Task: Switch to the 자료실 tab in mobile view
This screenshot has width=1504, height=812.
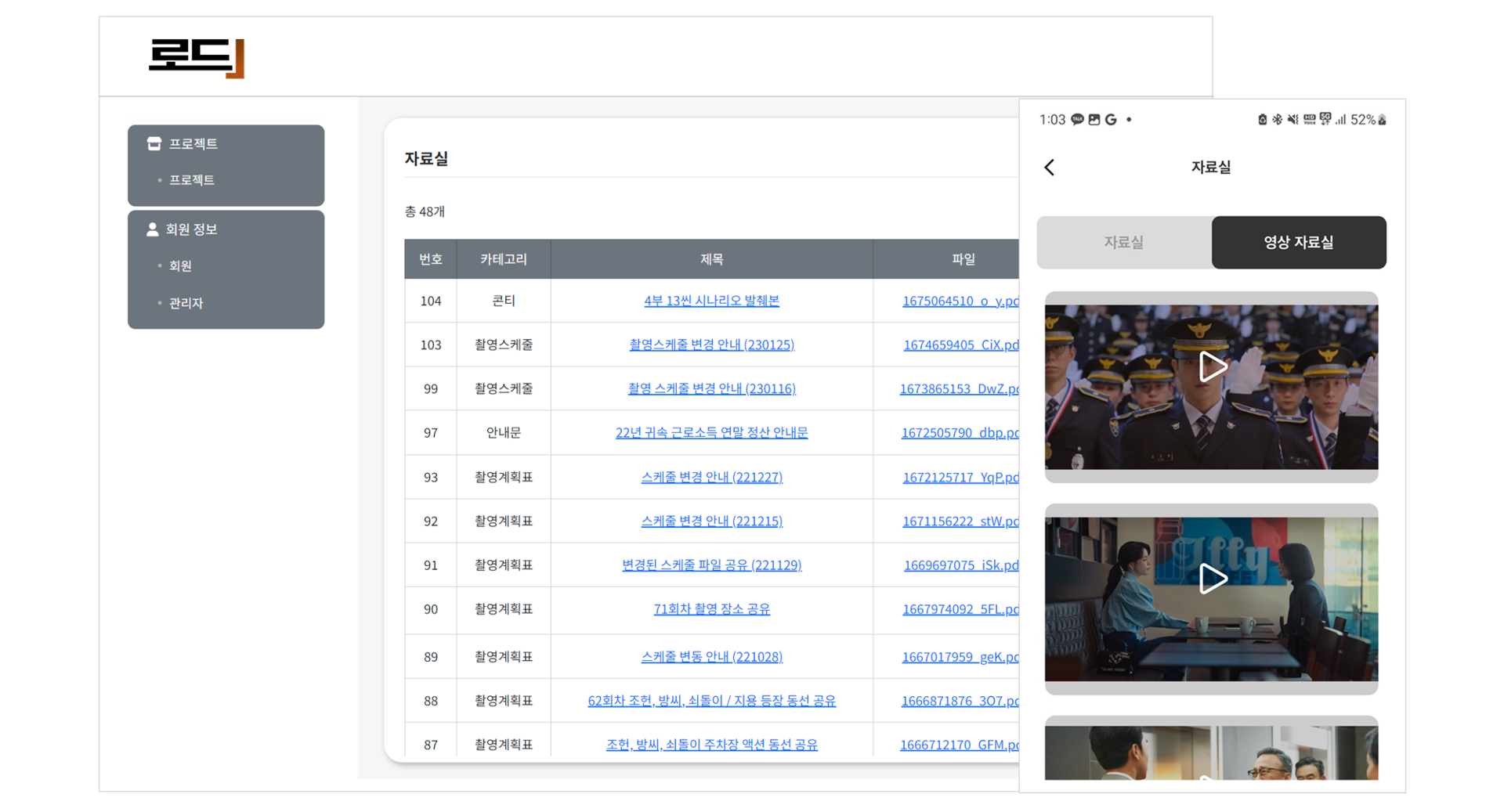Action: (x=1124, y=243)
